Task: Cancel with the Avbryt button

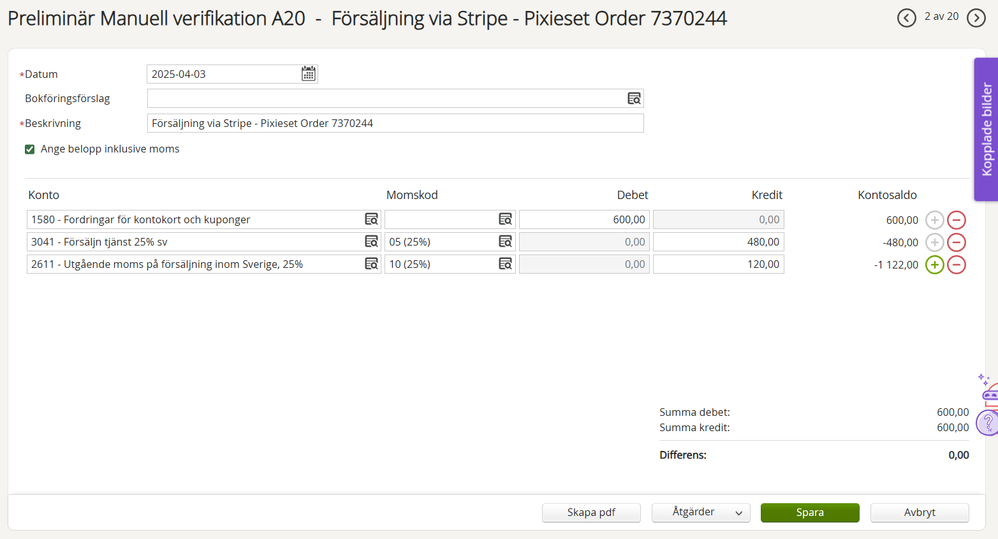Action: pos(919,512)
